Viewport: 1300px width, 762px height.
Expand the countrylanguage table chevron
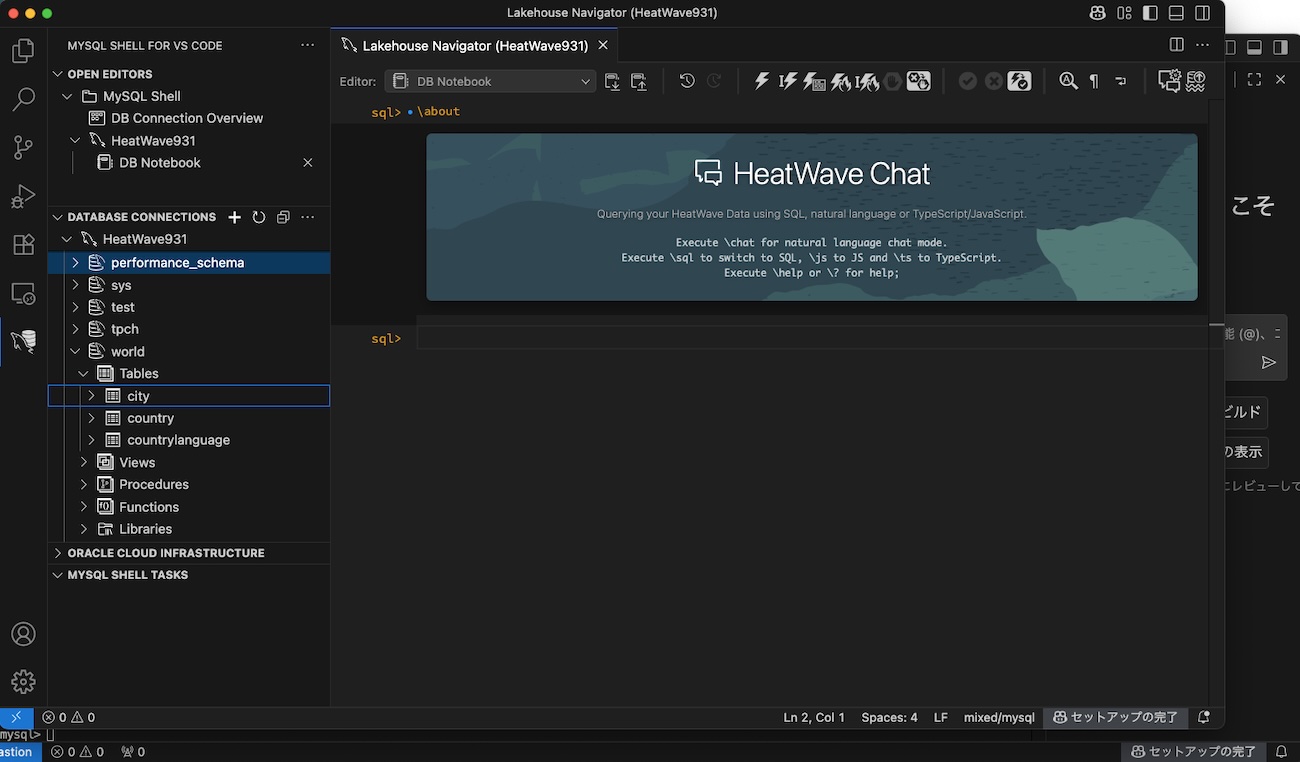[x=92, y=440]
